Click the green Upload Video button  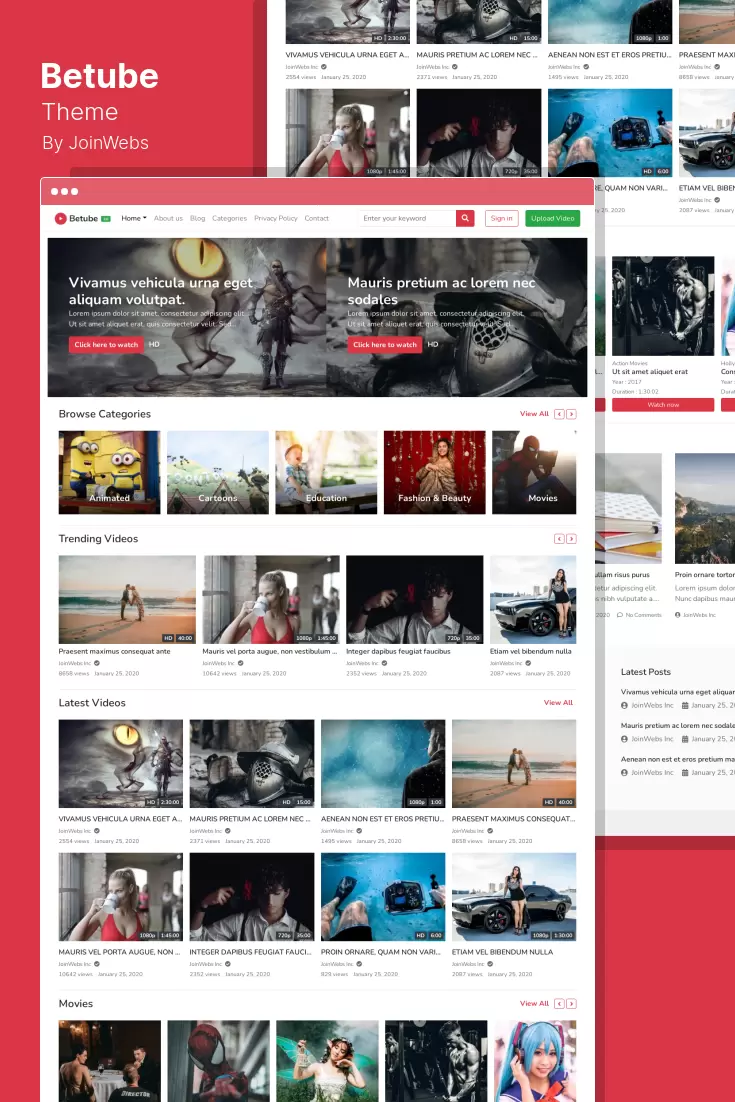[x=552, y=219]
